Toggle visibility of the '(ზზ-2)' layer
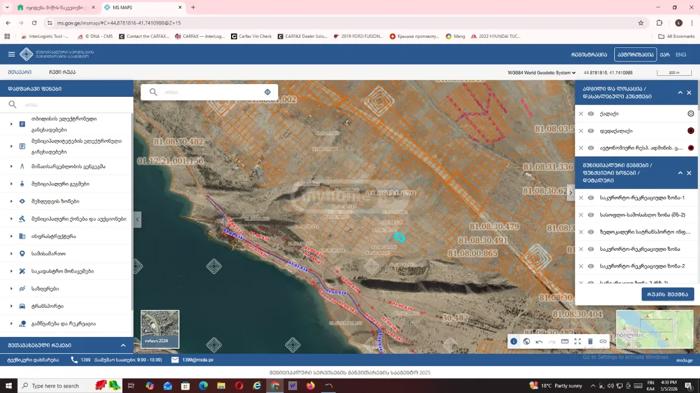The image size is (700, 393). pyautogui.click(x=591, y=215)
